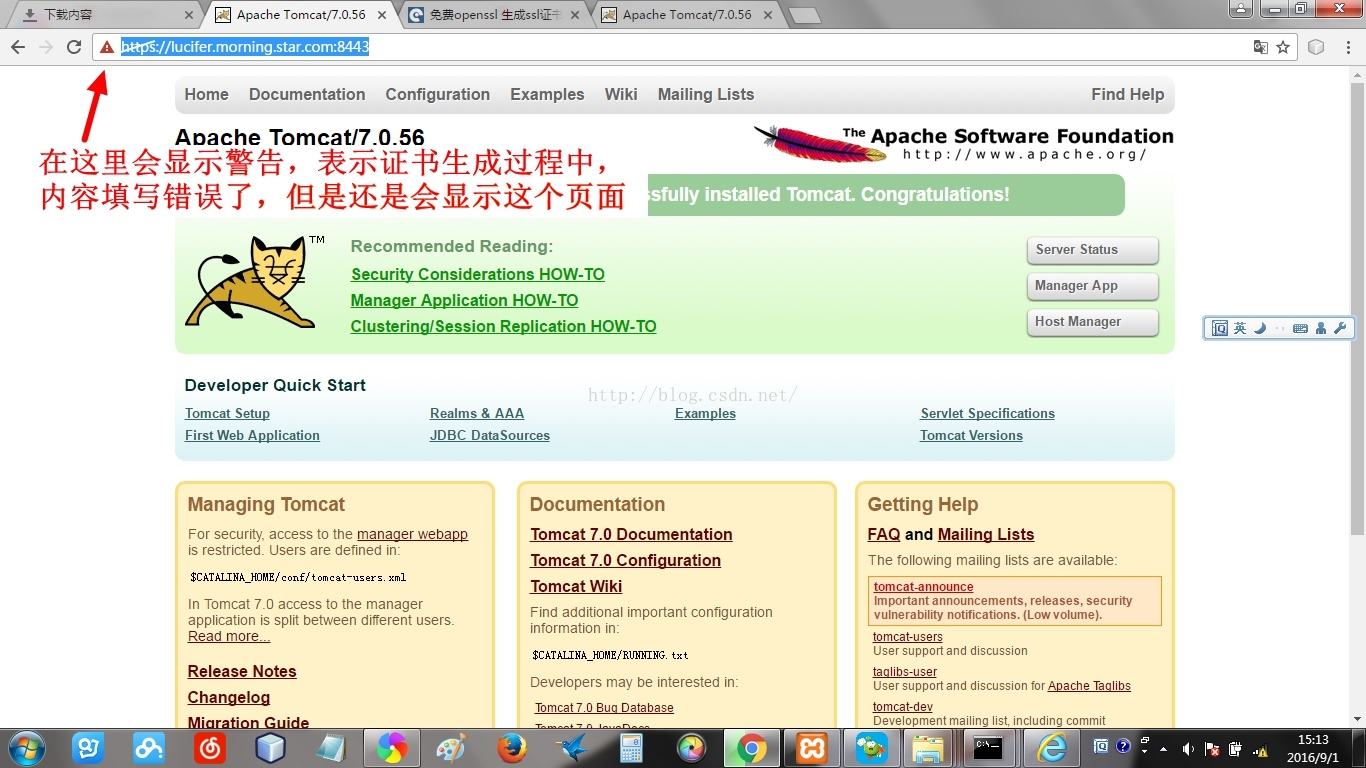
Task: Click the Chrome user profile button
Action: point(1241,9)
